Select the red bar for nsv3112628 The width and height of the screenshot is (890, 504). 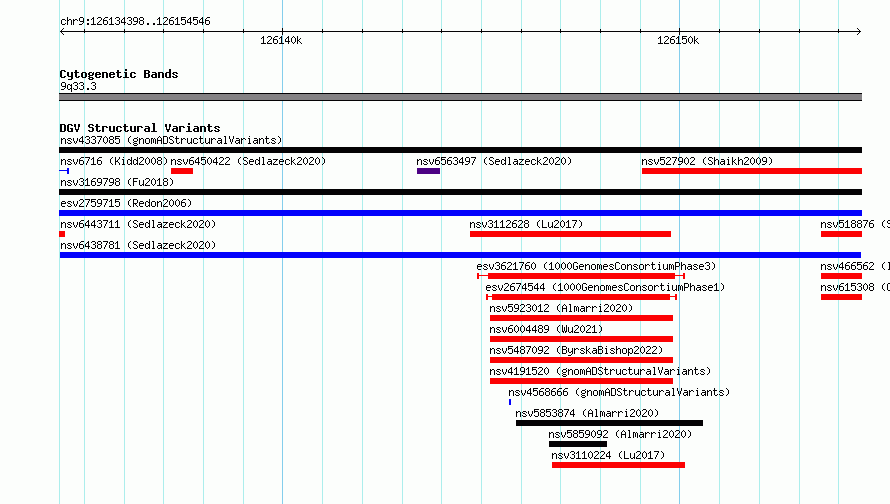point(570,234)
